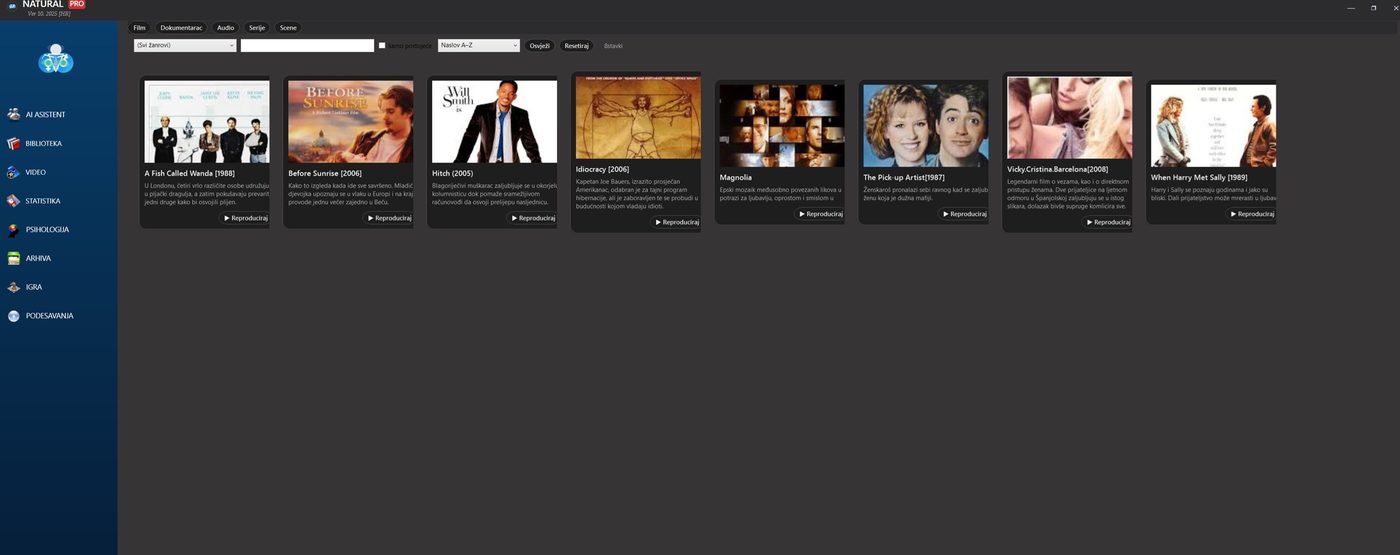Click the Natural Pro logo in sidebar
This screenshot has width=1400, height=555.
pos(56,59)
